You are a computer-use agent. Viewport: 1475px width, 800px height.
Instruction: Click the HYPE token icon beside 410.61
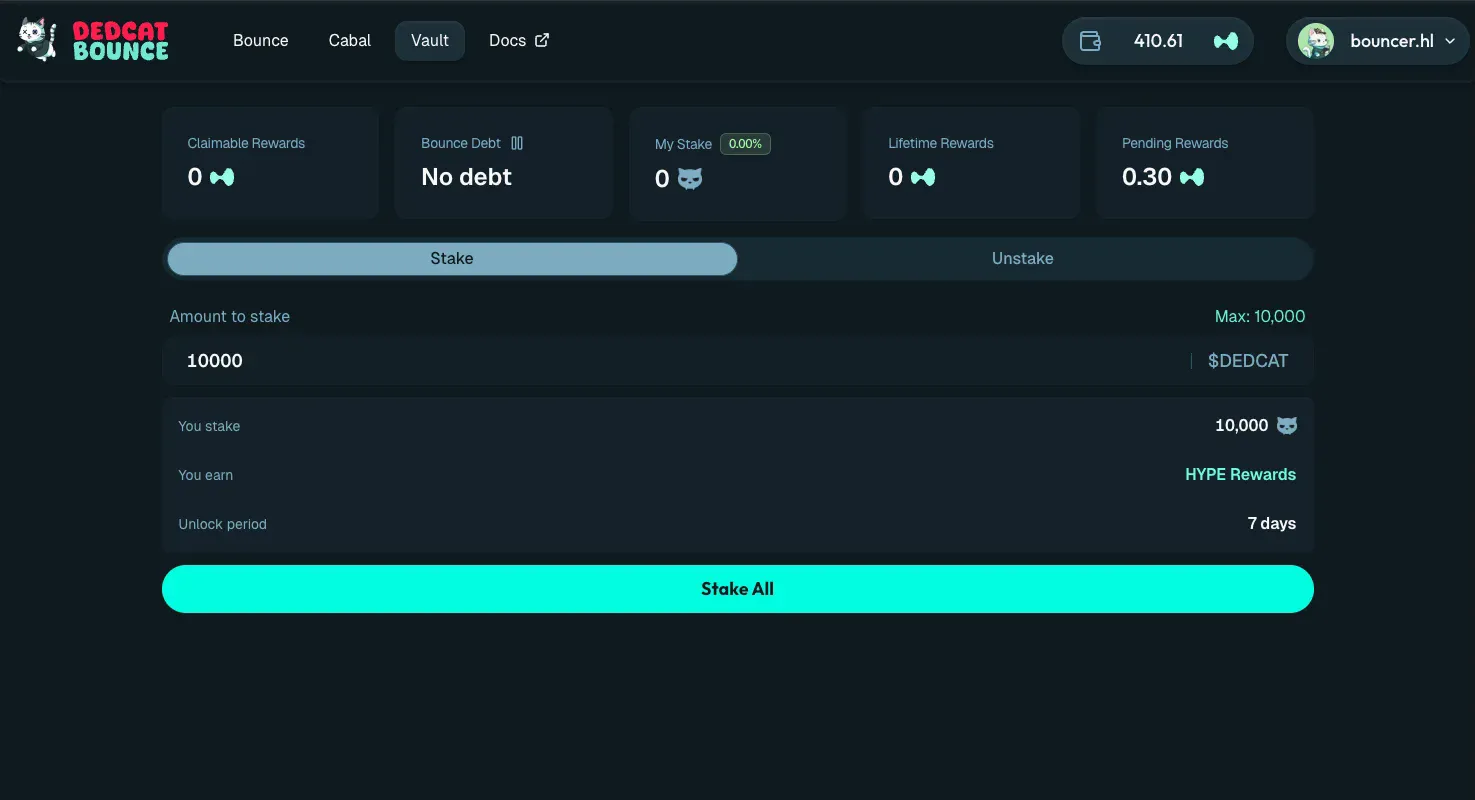(1225, 41)
